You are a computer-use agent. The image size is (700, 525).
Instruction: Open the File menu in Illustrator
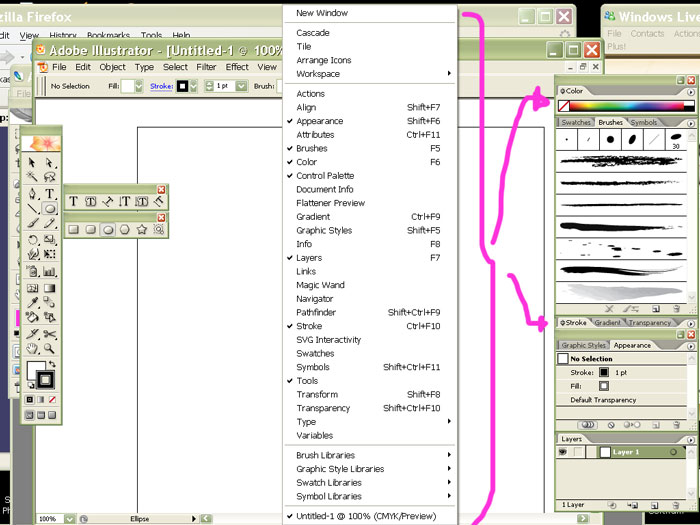point(59,67)
